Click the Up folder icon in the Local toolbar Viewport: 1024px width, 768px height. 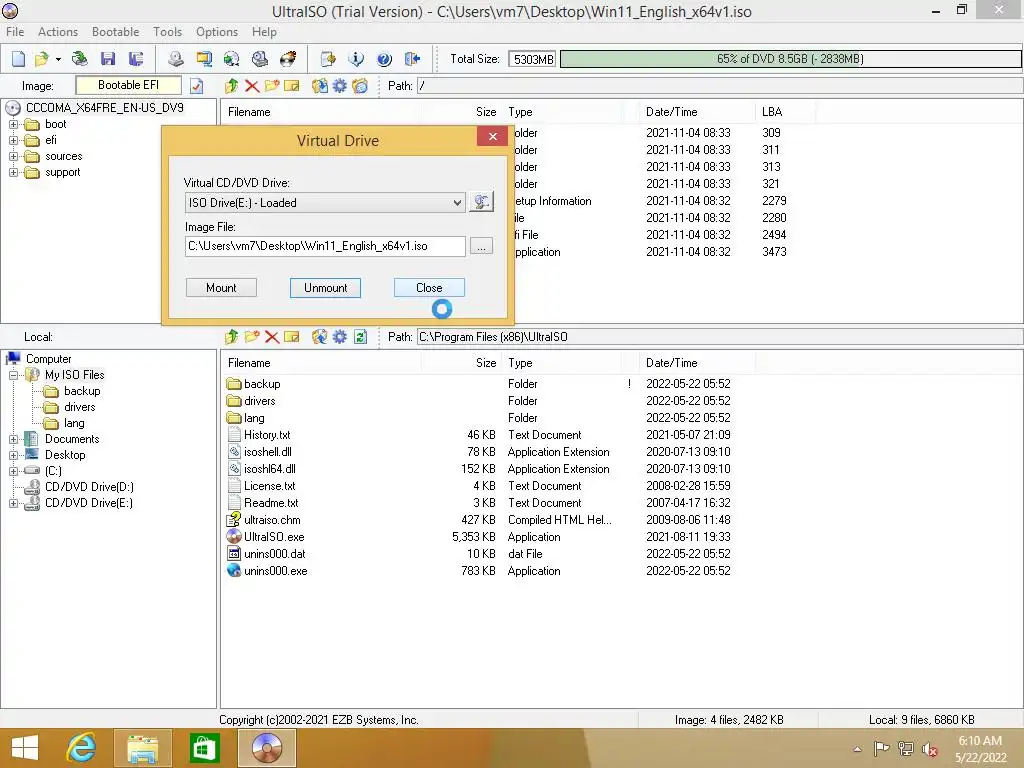[231, 337]
